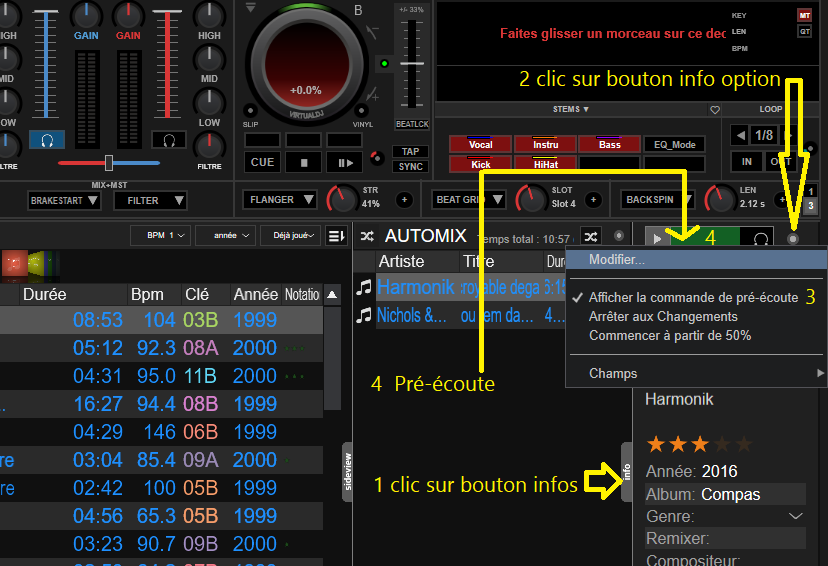
Task: Select Modifier... in the context menu
Action: coord(696,260)
